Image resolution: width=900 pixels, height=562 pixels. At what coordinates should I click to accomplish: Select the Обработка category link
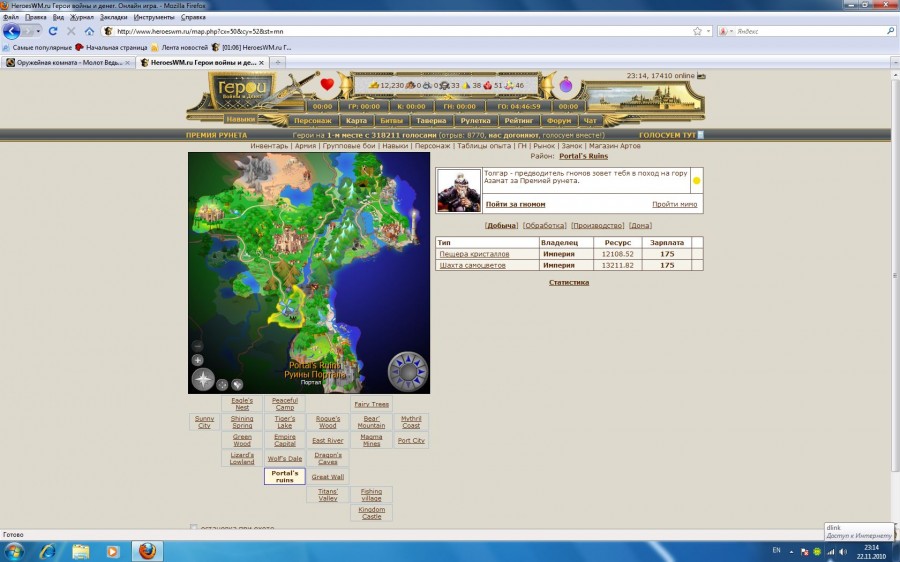click(x=544, y=226)
